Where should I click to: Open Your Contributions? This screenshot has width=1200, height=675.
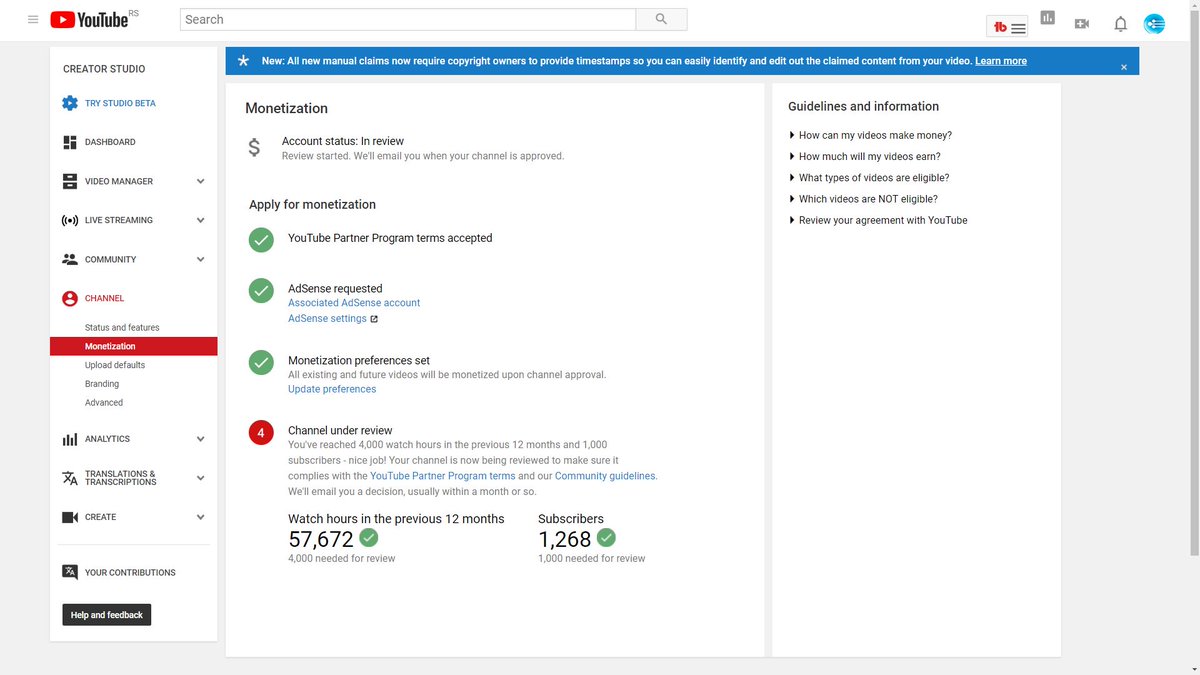(130, 573)
